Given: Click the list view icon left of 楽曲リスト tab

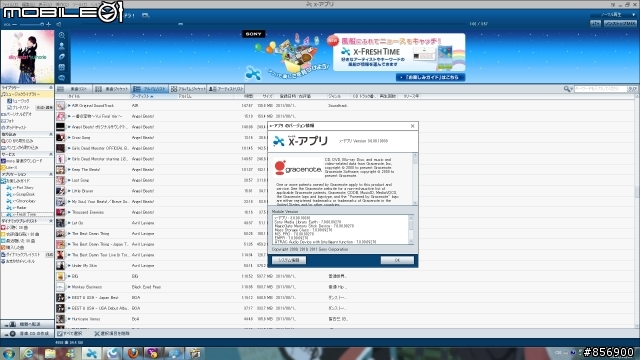Looking at the screenshot, I should point(60,89).
